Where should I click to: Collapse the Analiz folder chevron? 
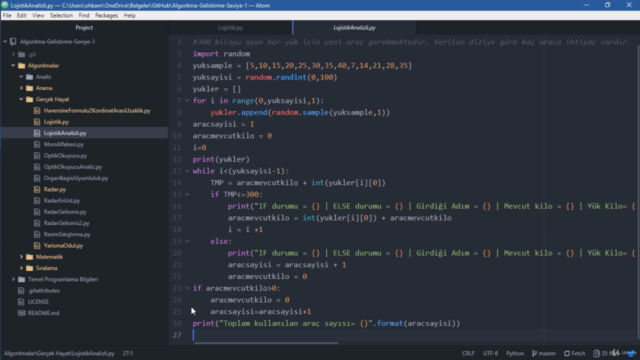pyautogui.click(x=21, y=77)
